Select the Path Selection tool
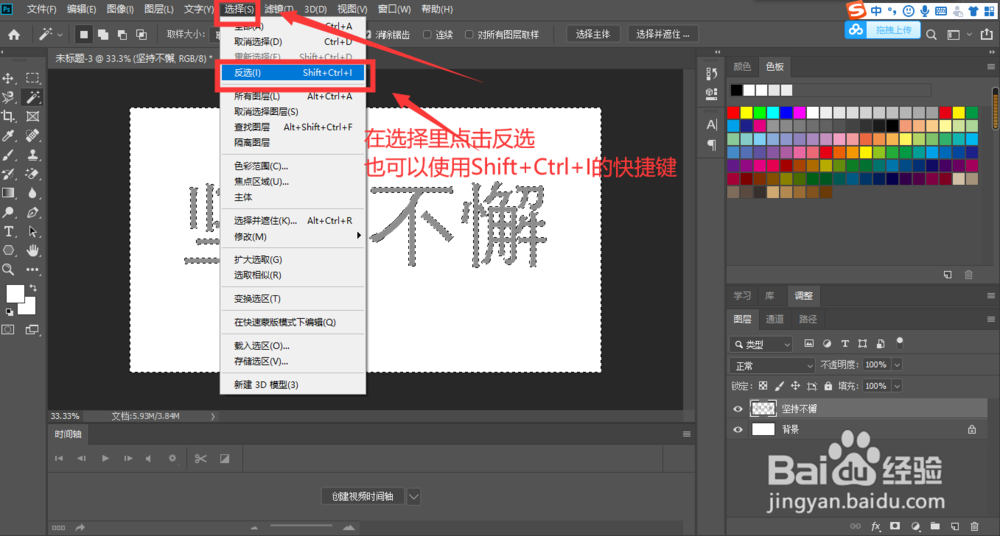 coord(33,231)
